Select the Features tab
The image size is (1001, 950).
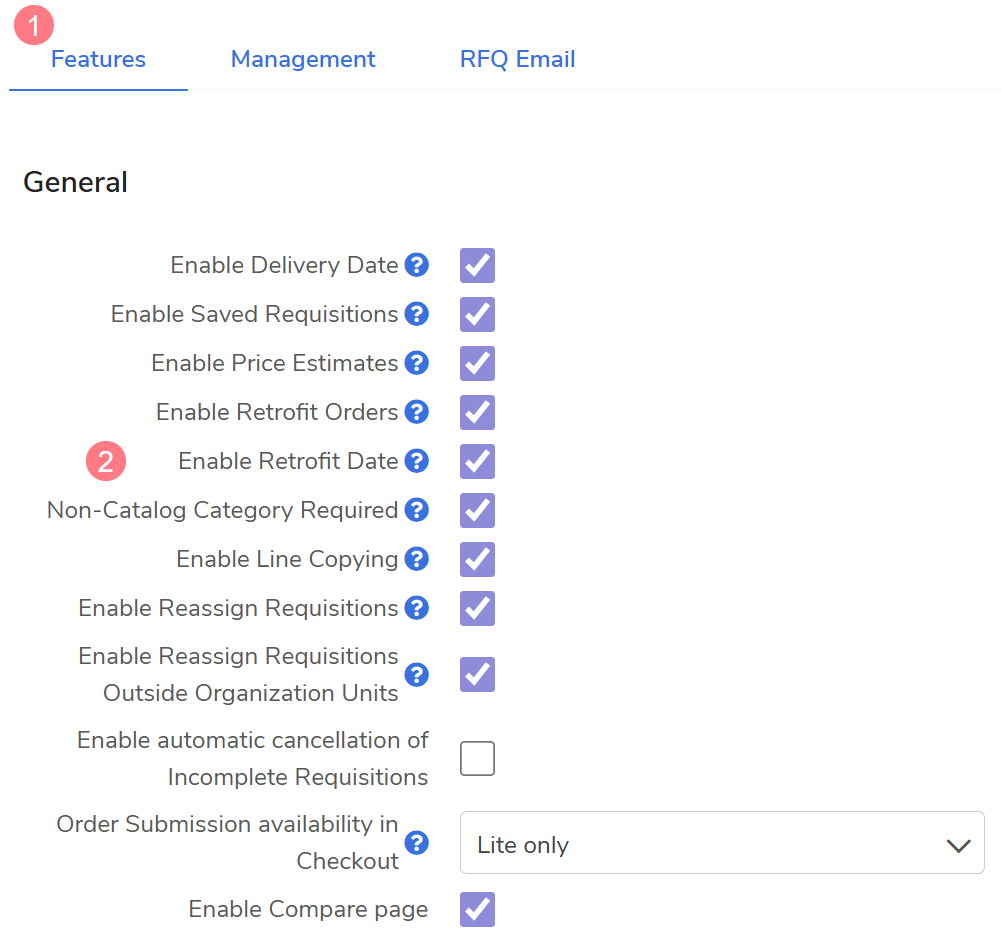[x=98, y=60]
